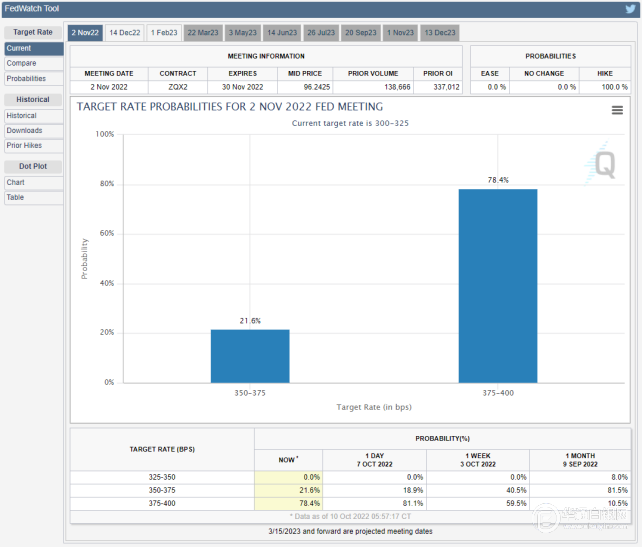Click the 350-375 bar in the chart

[250, 356]
